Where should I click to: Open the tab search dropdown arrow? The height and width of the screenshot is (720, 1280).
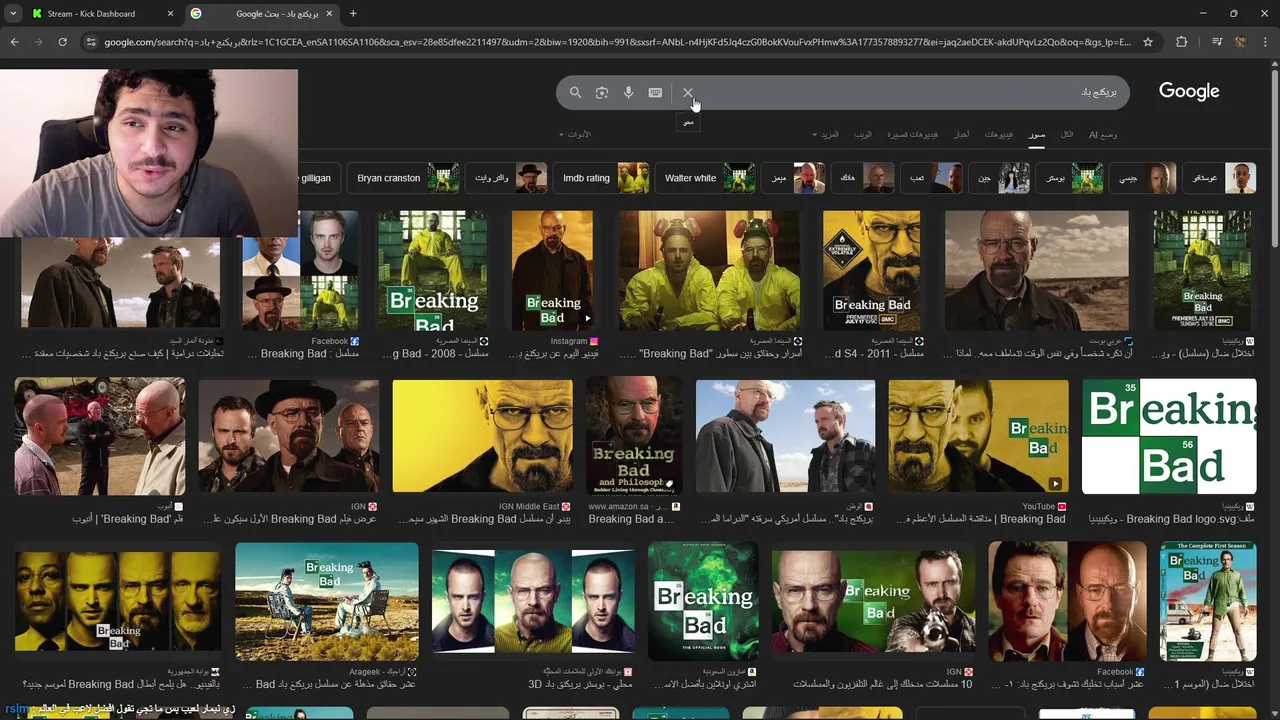pyautogui.click(x=13, y=14)
